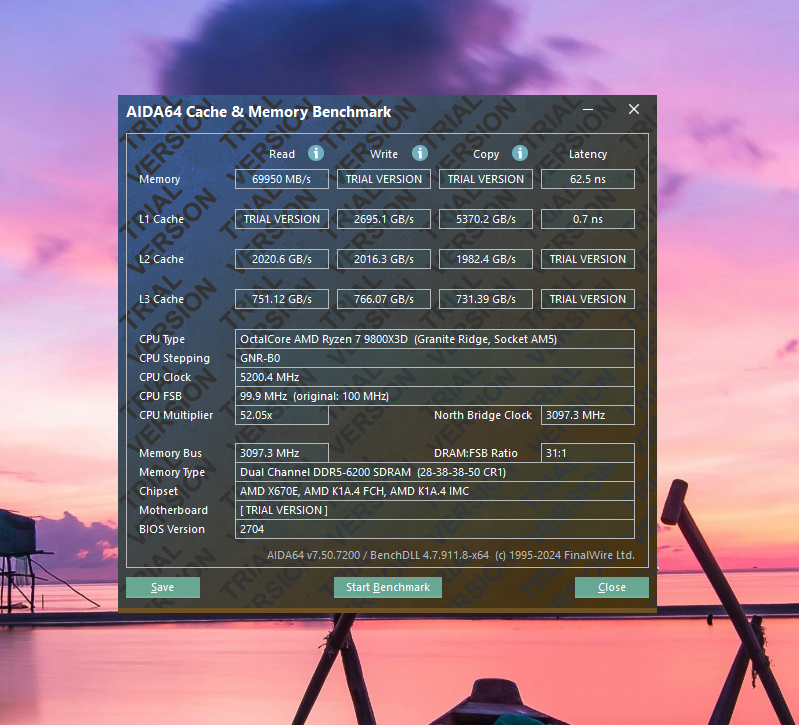The height and width of the screenshot is (725, 799).
Task: Click the Copy column header
Action: (486, 154)
